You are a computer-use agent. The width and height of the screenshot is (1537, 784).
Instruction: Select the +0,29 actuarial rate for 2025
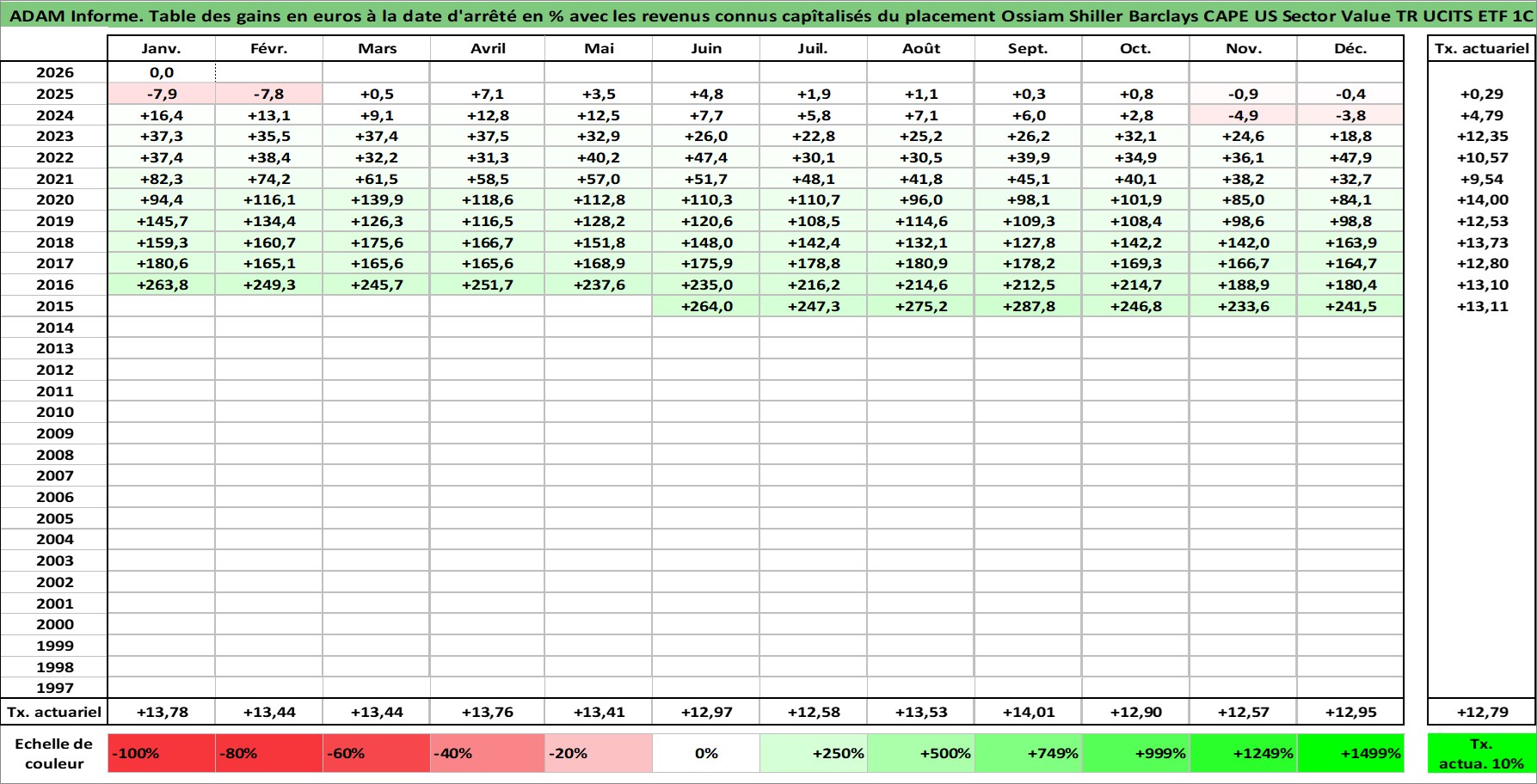click(1482, 94)
